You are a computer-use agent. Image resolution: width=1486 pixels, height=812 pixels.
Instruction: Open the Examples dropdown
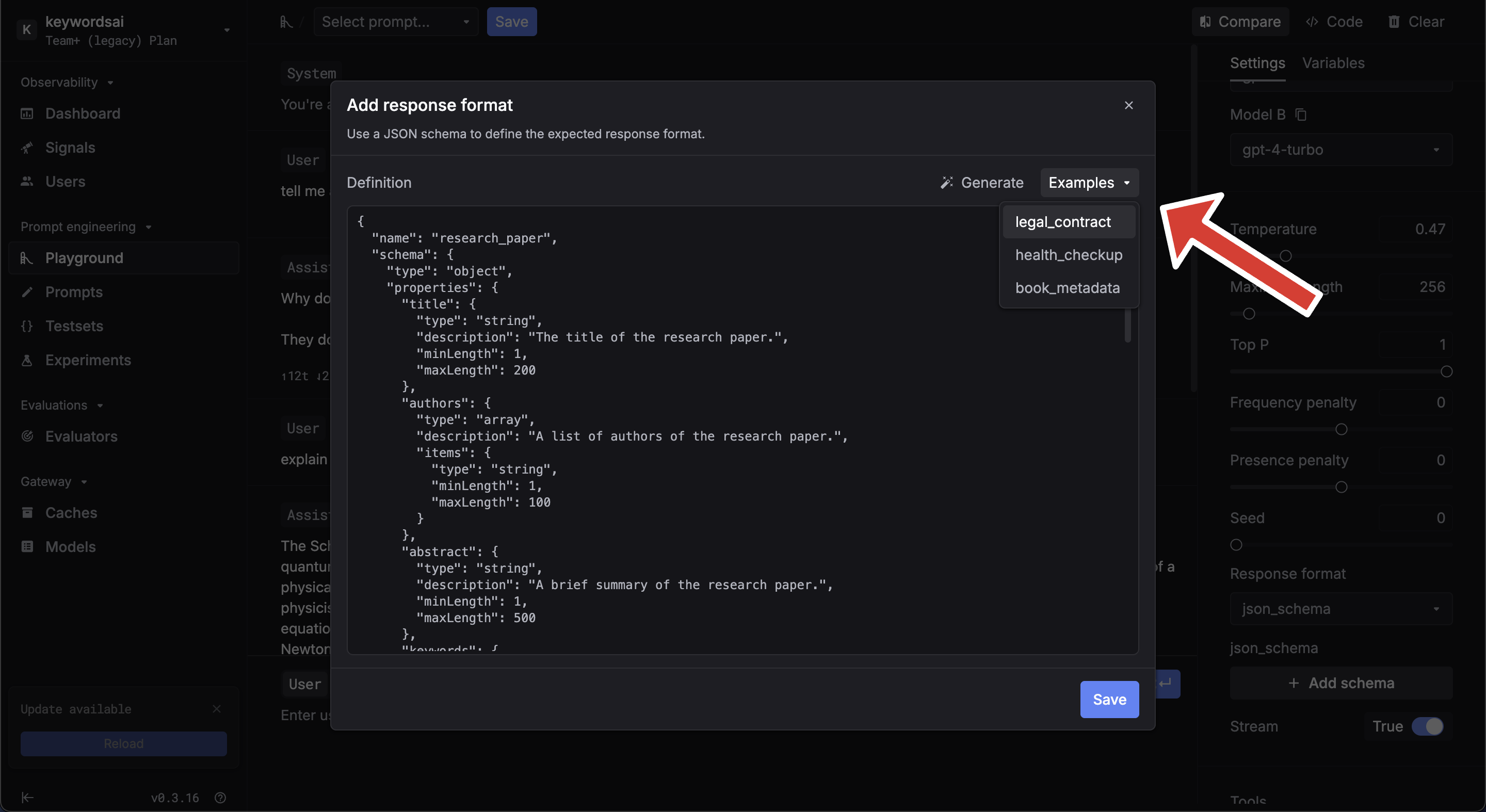pos(1090,183)
